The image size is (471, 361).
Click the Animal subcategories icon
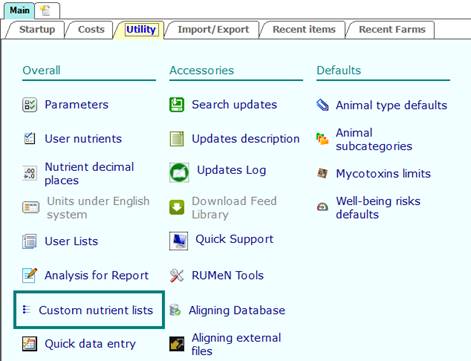322,139
